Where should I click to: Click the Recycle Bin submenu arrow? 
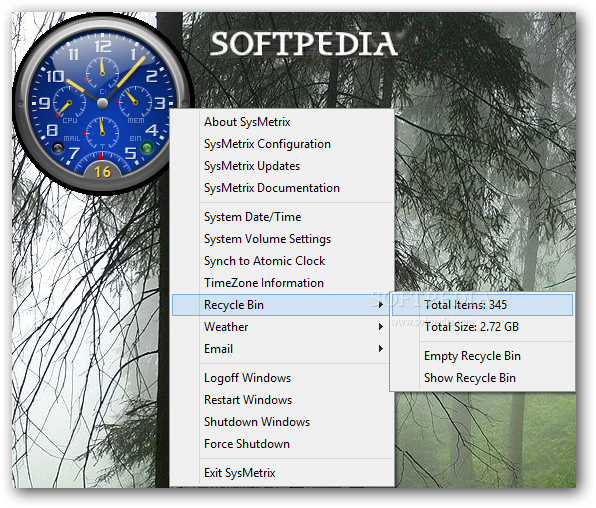pos(381,305)
